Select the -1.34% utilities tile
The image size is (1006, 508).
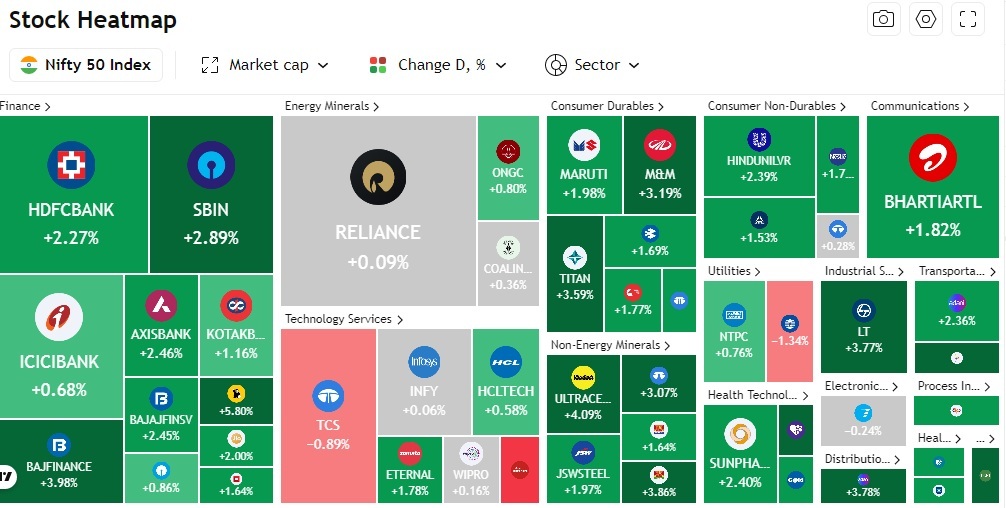(790, 332)
